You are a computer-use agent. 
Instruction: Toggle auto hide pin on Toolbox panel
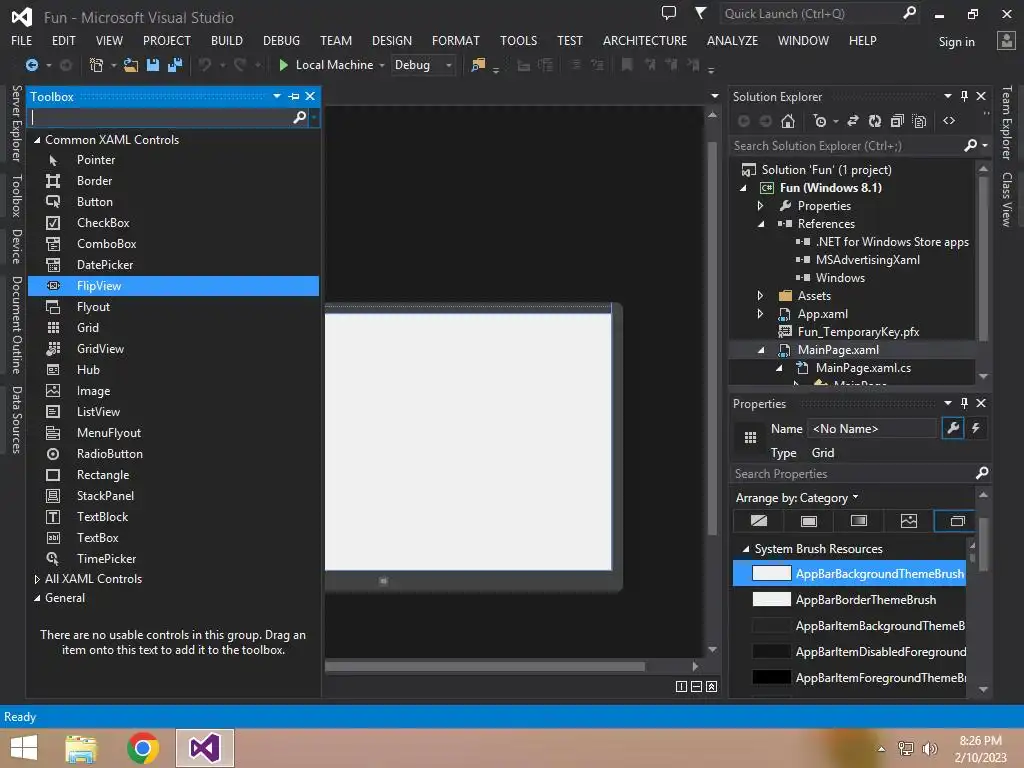click(x=294, y=97)
